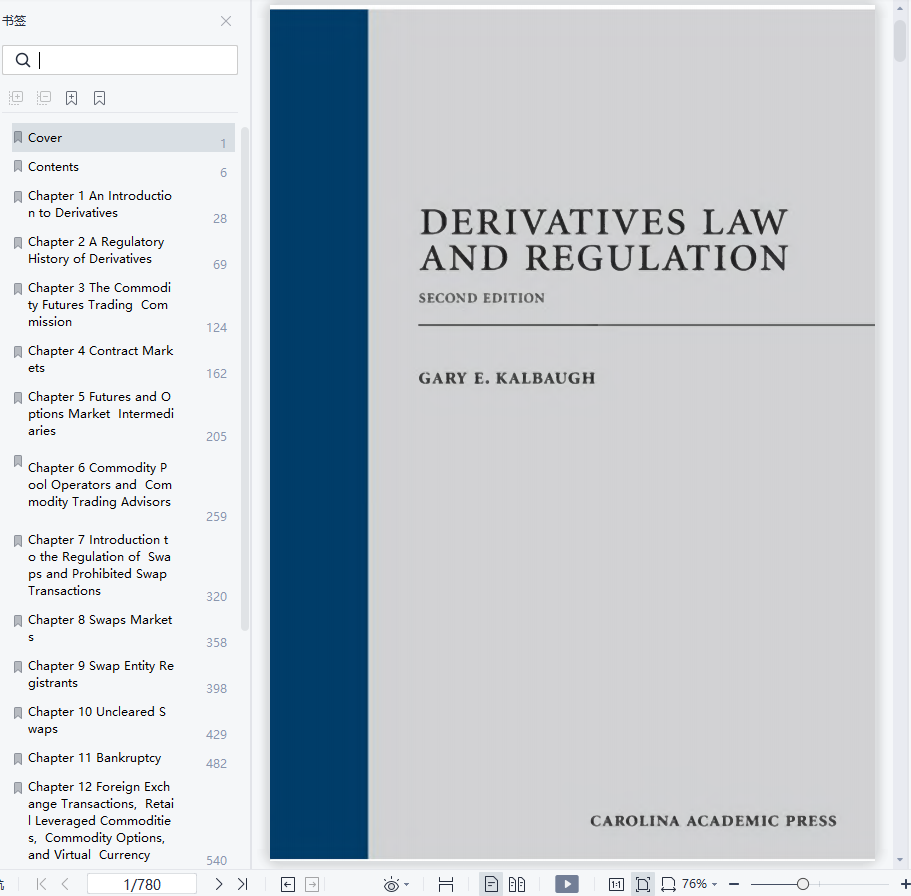Click the scroll-down arrow of the document scrollbar

point(900,860)
